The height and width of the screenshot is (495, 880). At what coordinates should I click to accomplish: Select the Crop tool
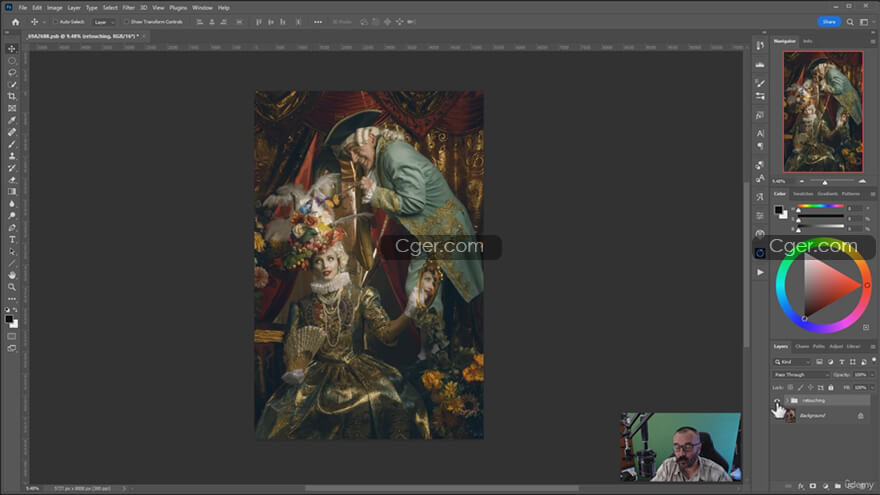pos(12,97)
